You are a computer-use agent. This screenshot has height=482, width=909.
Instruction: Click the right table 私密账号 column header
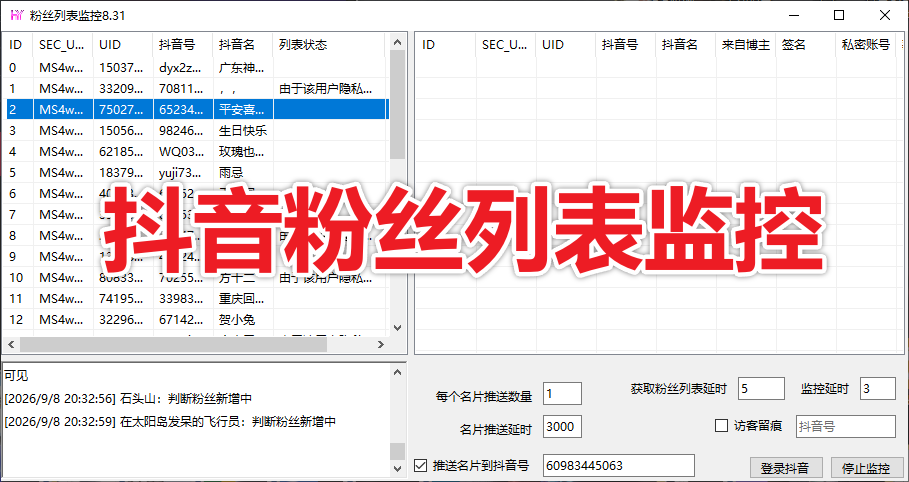coord(866,45)
